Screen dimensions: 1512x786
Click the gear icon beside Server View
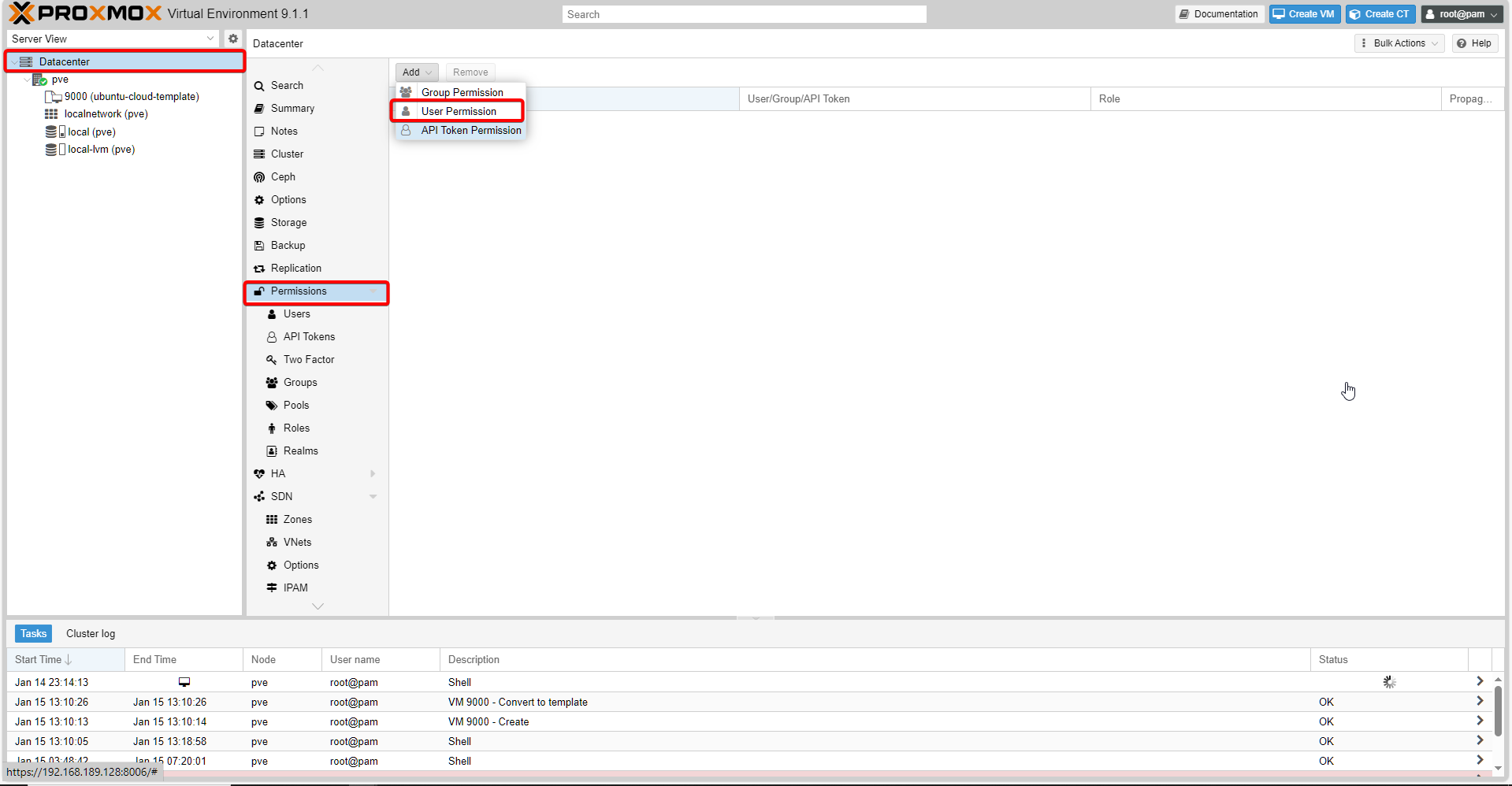coord(233,39)
